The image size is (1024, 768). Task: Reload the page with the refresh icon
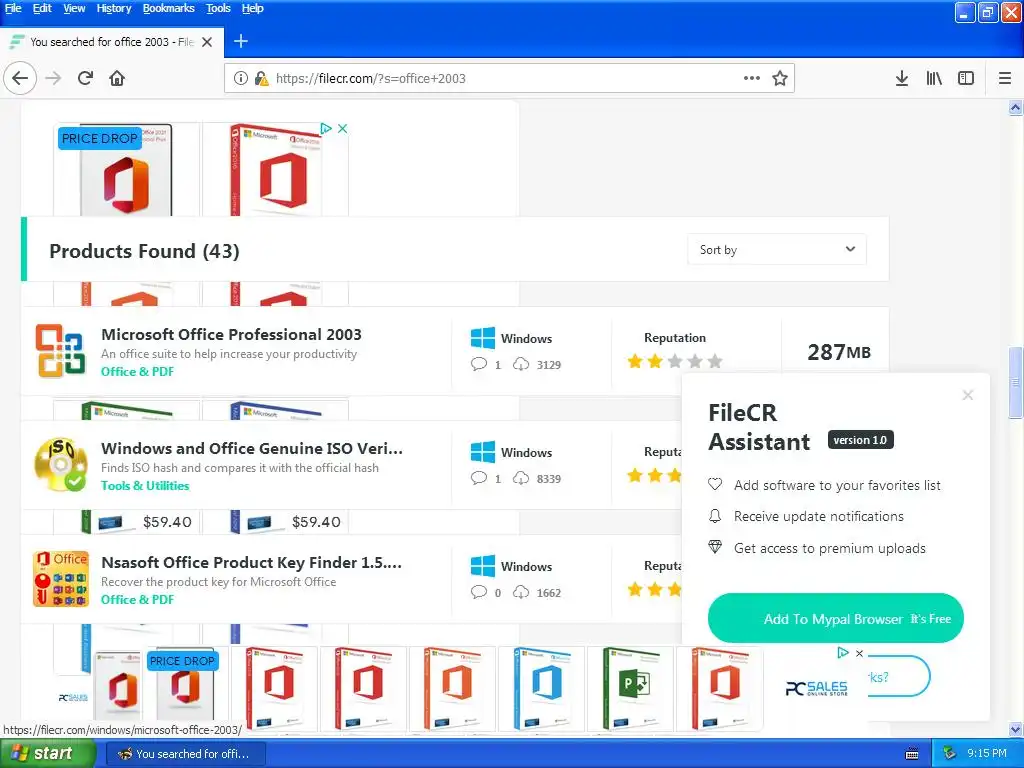[x=85, y=78]
